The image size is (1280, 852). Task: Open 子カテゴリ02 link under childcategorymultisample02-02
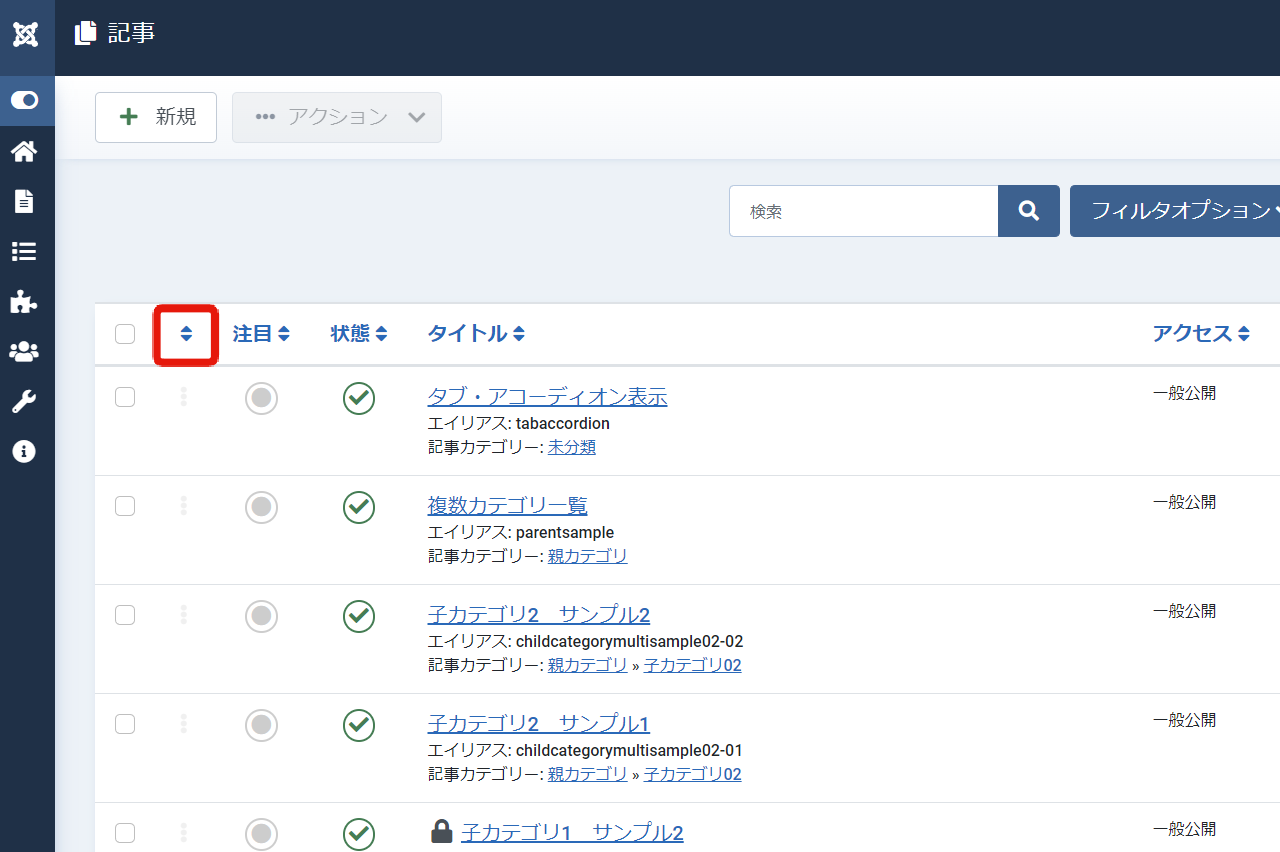pos(693,665)
